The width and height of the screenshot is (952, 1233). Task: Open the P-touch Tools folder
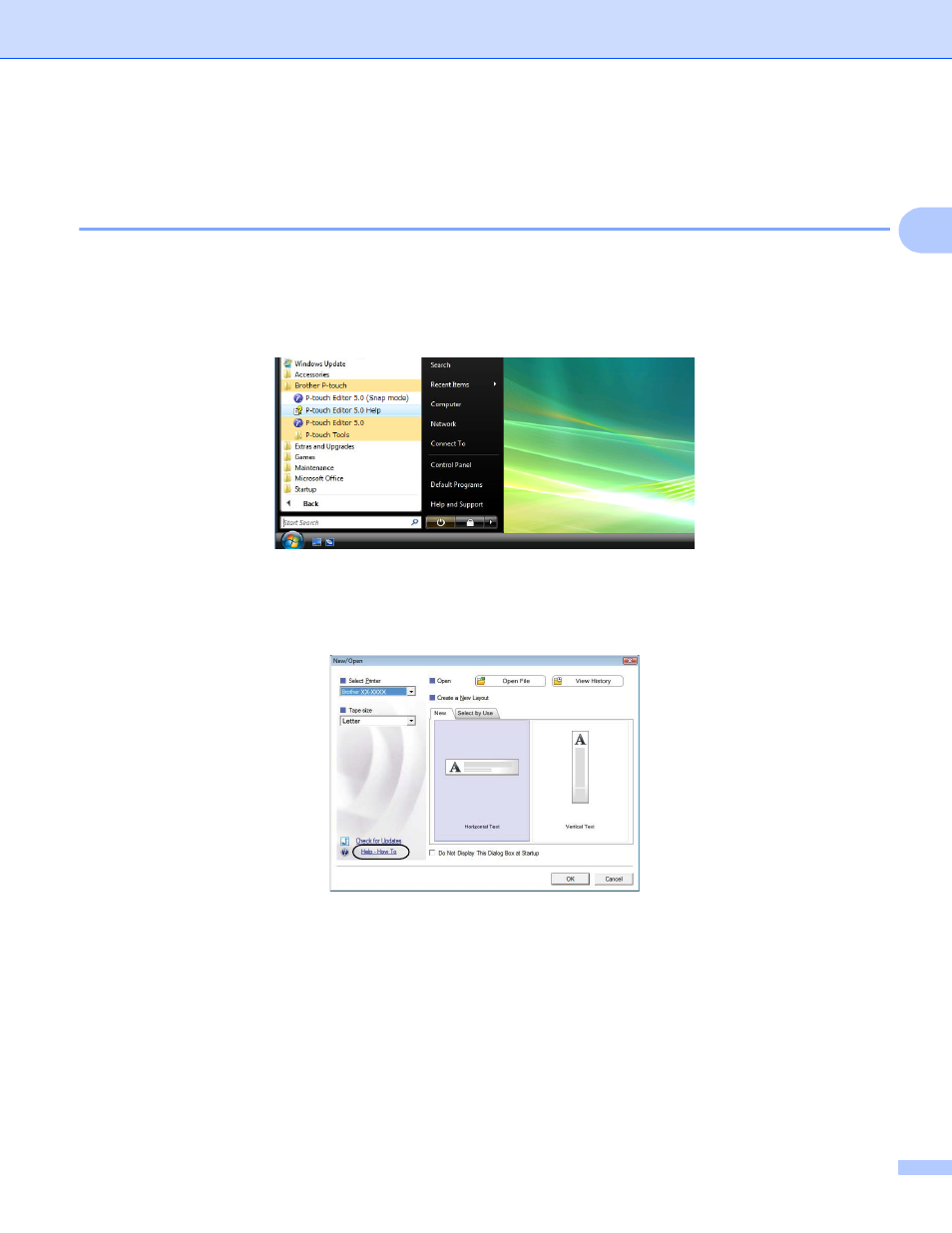point(327,435)
